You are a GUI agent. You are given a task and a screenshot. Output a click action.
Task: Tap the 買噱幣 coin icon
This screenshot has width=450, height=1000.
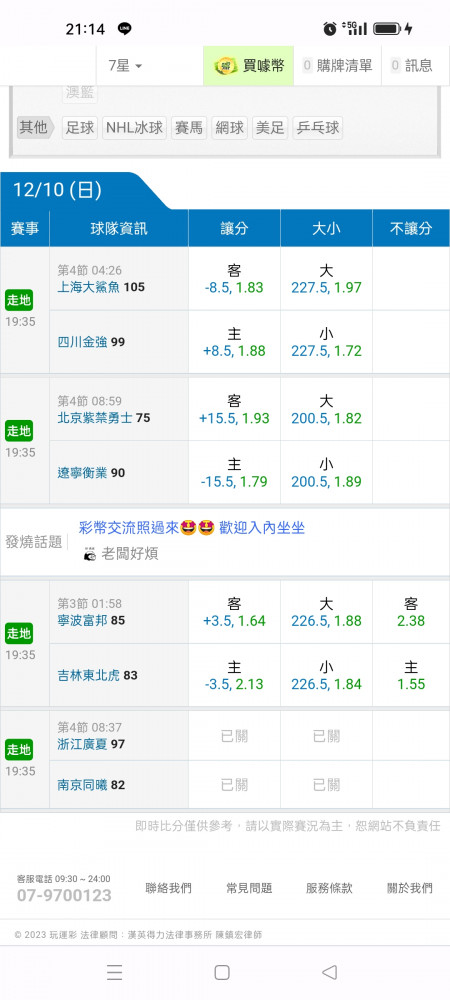click(226, 65)
